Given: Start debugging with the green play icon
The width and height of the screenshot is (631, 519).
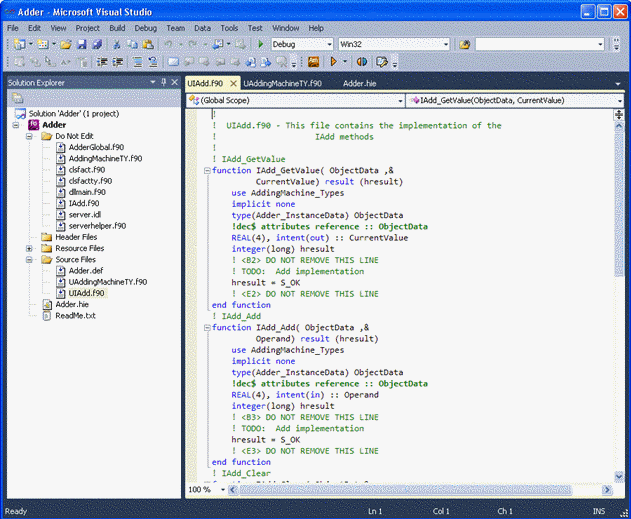Looking at the screenshot, I should pyautogui.click(x=260, y=44).
